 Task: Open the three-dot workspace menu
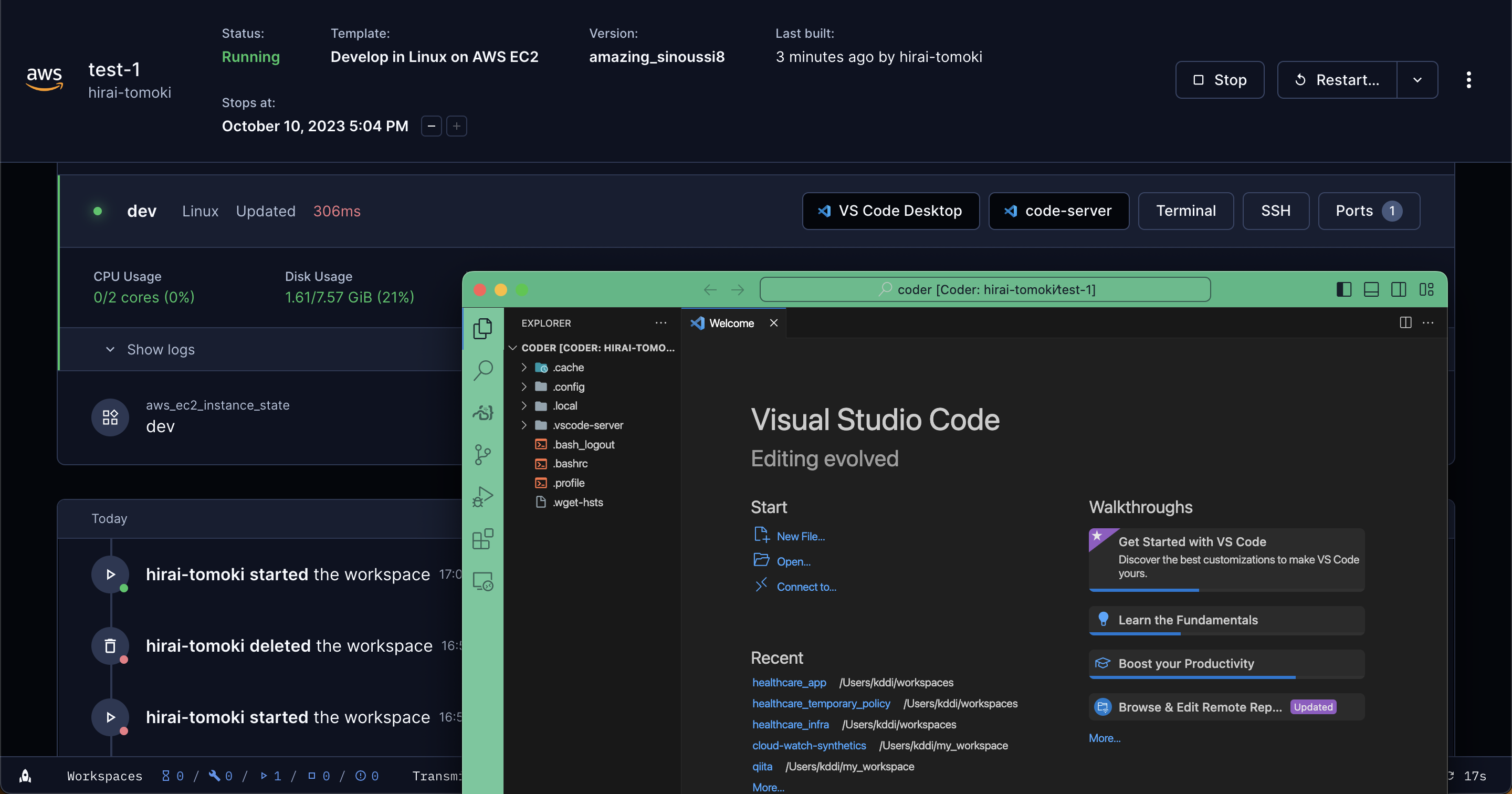[1468, 79]
